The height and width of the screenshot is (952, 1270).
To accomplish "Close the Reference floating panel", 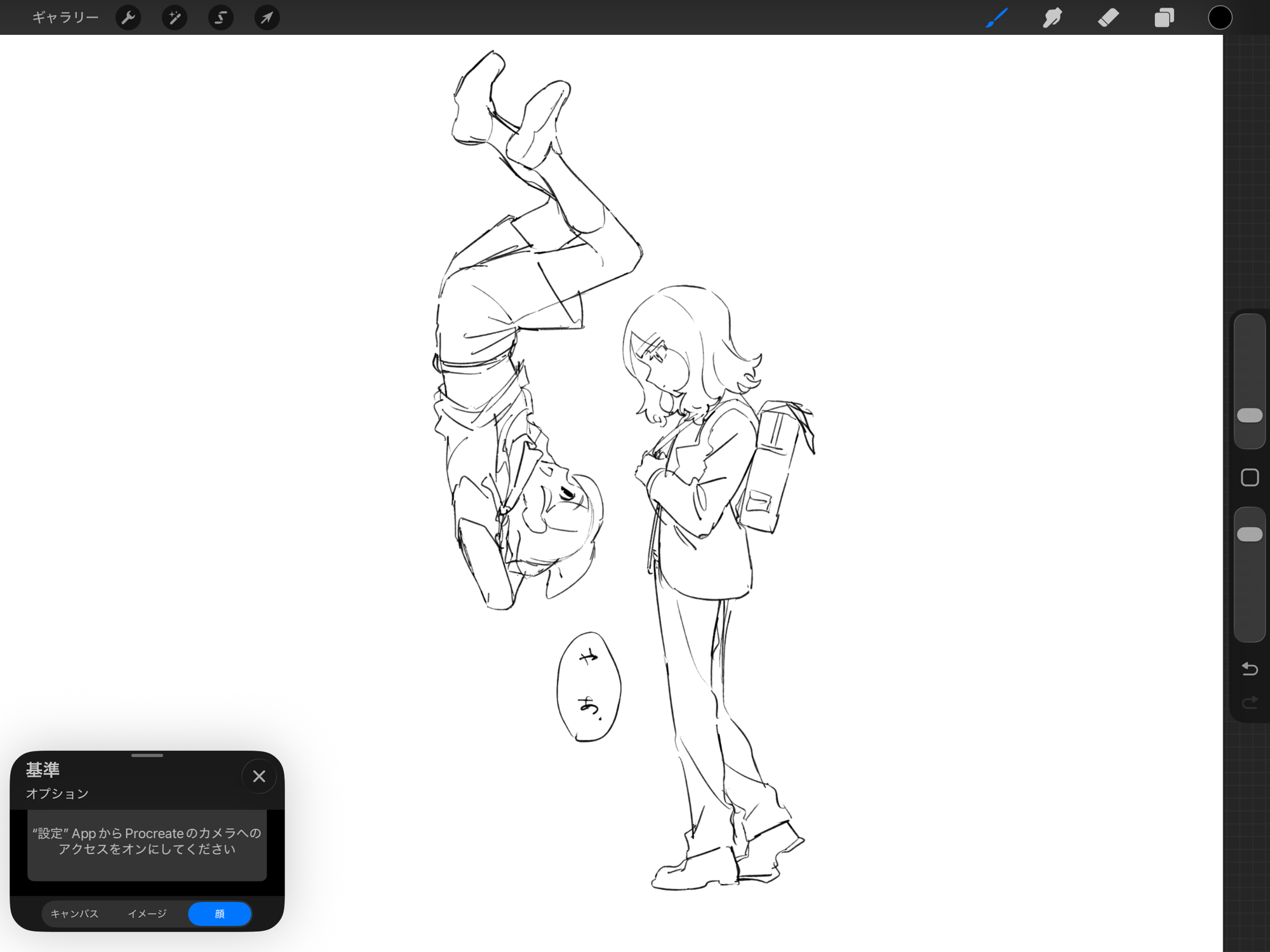I will (x=258, y=776).
